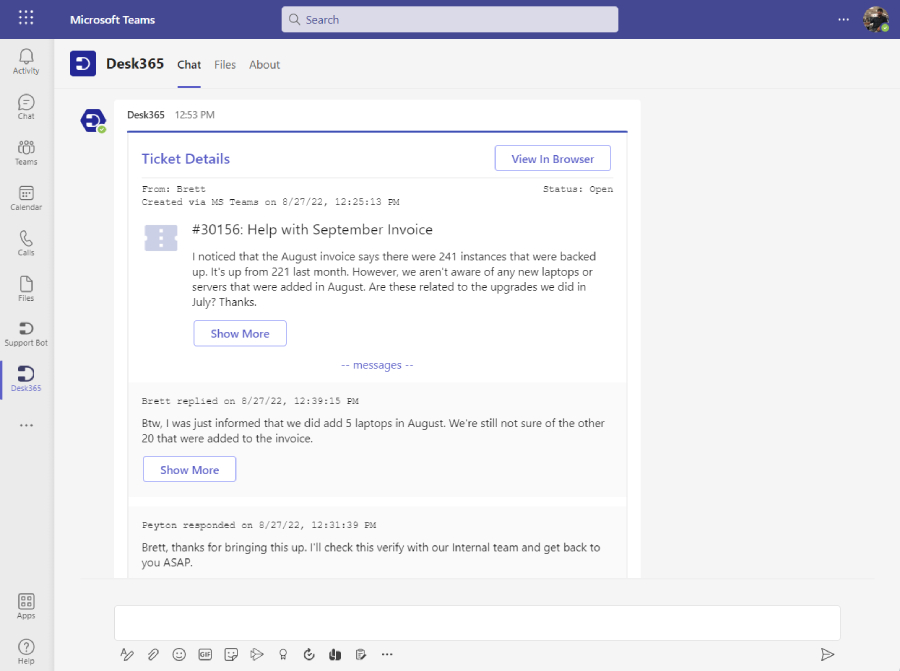Click 'Microsoft Teams' title text
Screen dimensions: 900x671
(112, 20)
